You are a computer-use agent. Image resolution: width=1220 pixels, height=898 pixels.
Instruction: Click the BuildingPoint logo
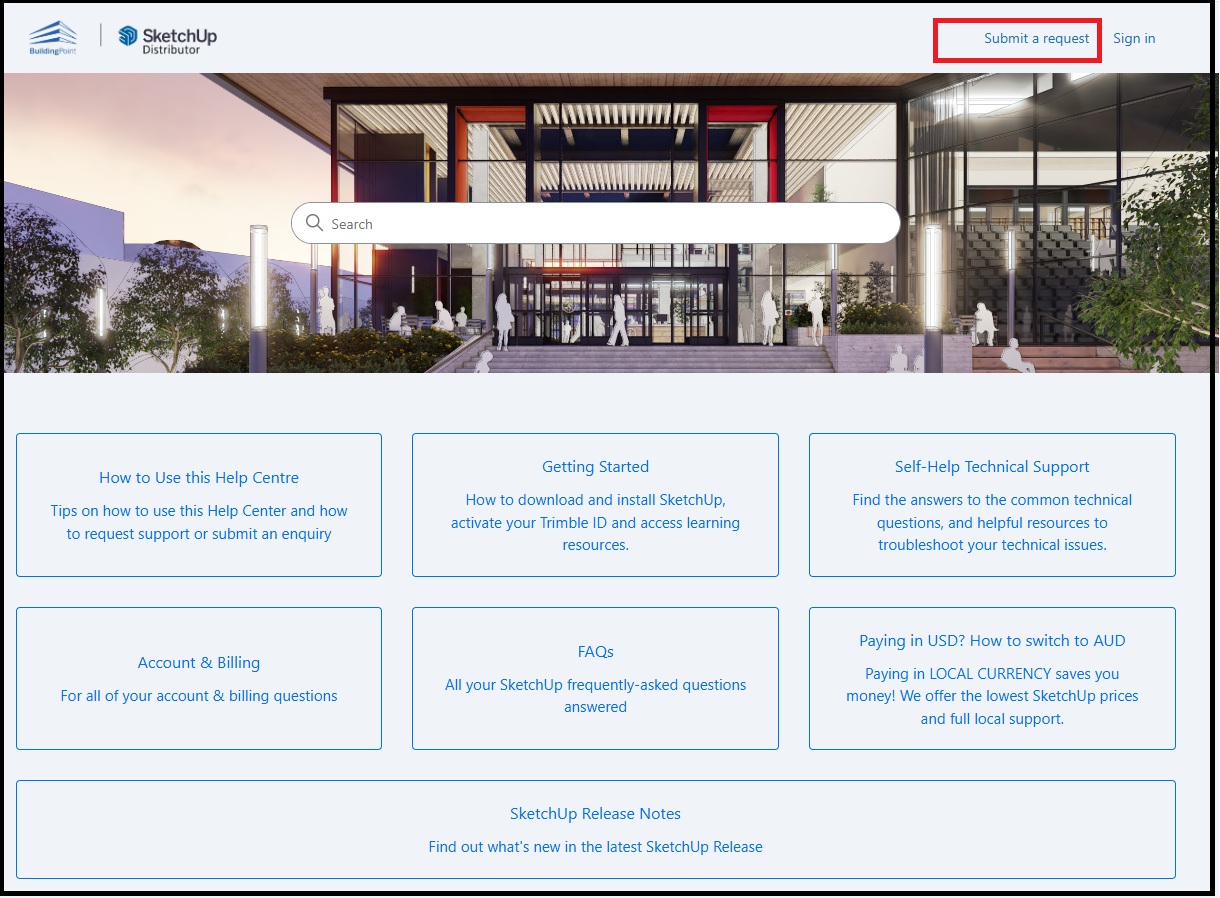pos(53,38)
